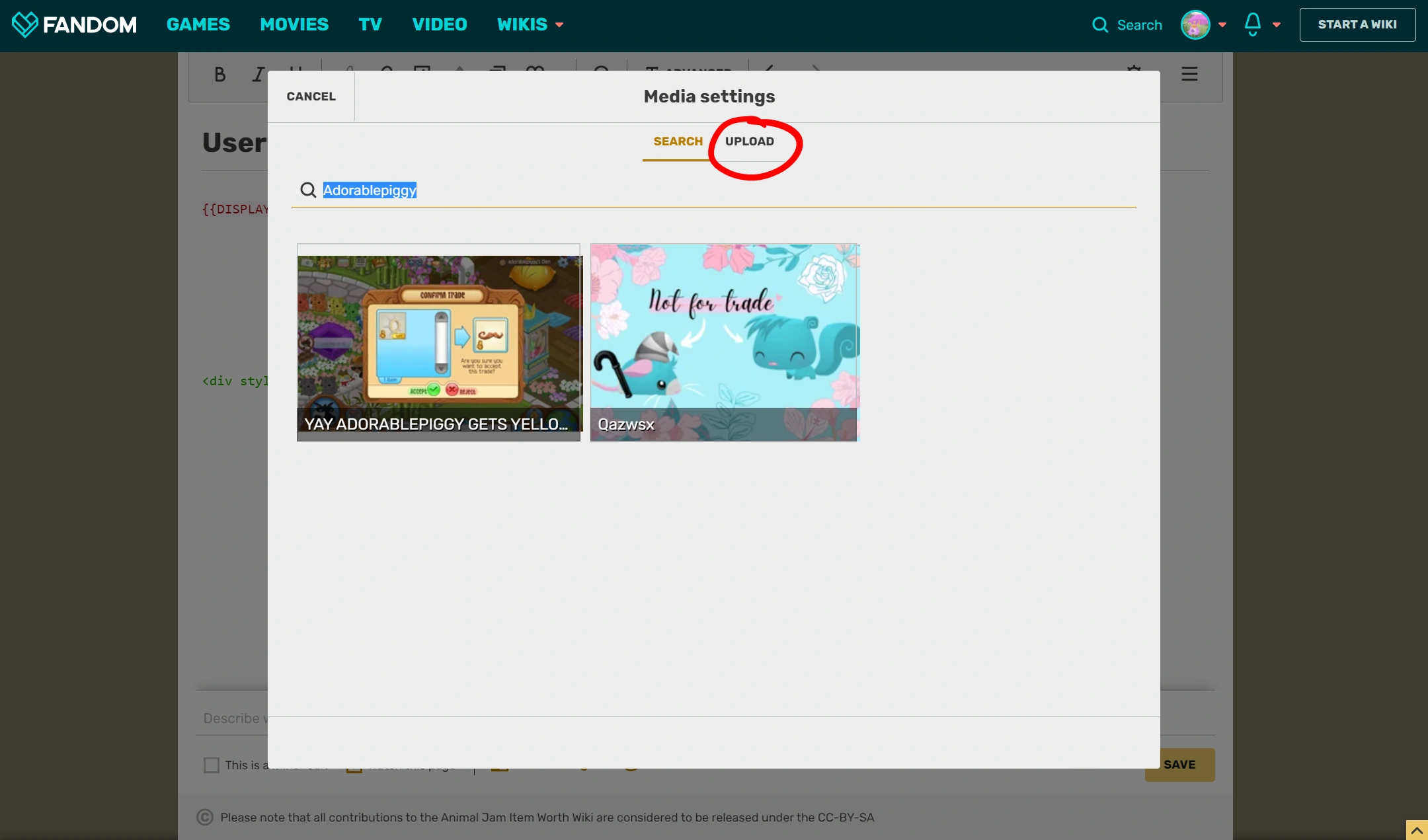Select the Search tab in Media settings
This screenshot has height=840, width=1428.
click(678, 141)
